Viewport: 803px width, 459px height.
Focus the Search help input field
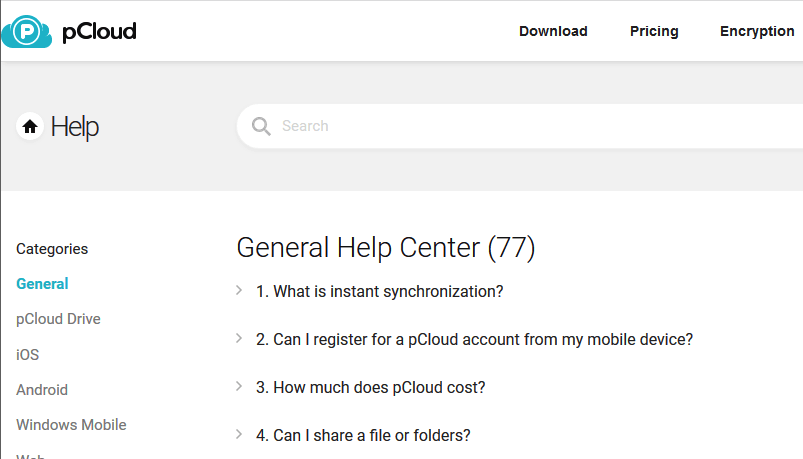click(x=520, y=126)
